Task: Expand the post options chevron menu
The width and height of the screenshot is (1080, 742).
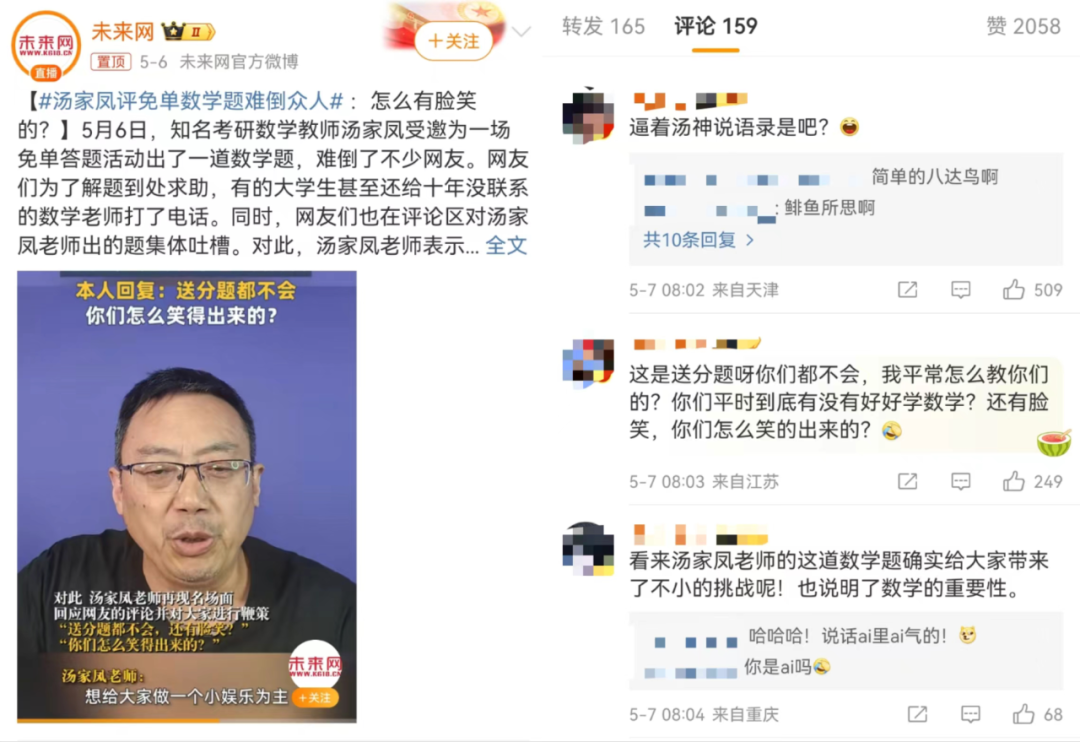Action: [x=521, y=32]
